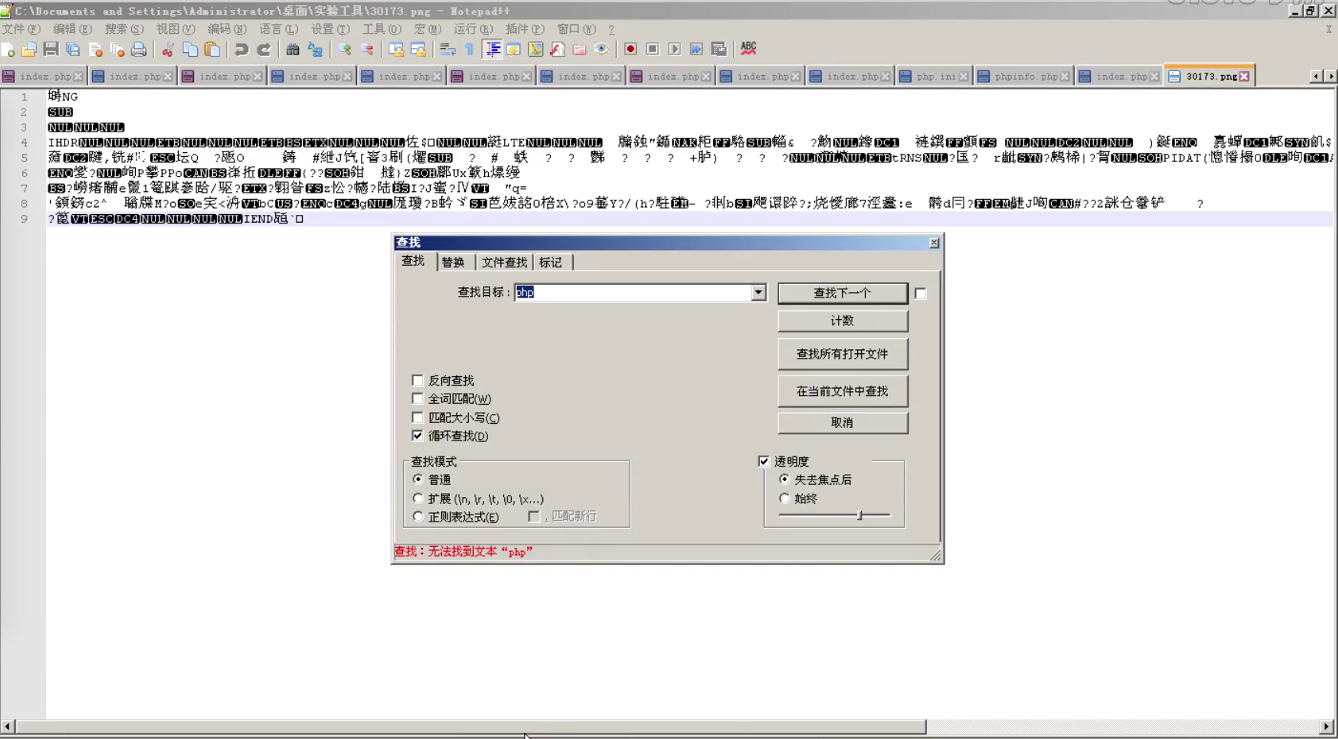
Task: Click the Find binoculars toolbar icon
Action: point(293,49)
